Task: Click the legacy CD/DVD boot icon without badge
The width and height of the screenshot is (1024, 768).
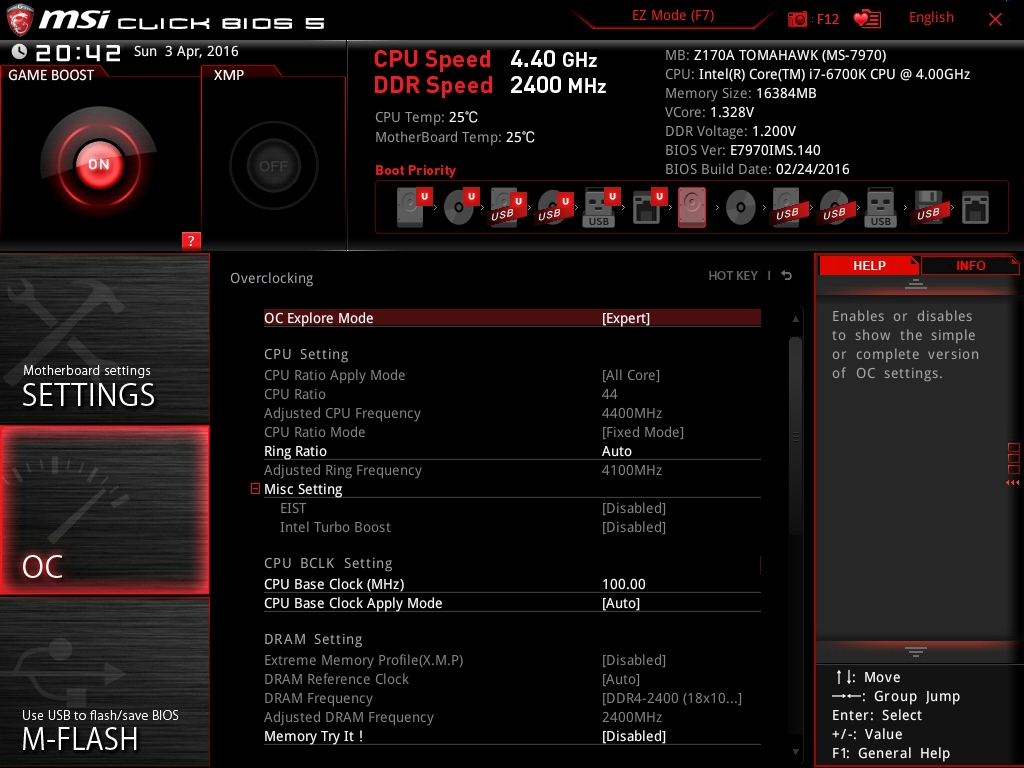Action: [741, 208]
